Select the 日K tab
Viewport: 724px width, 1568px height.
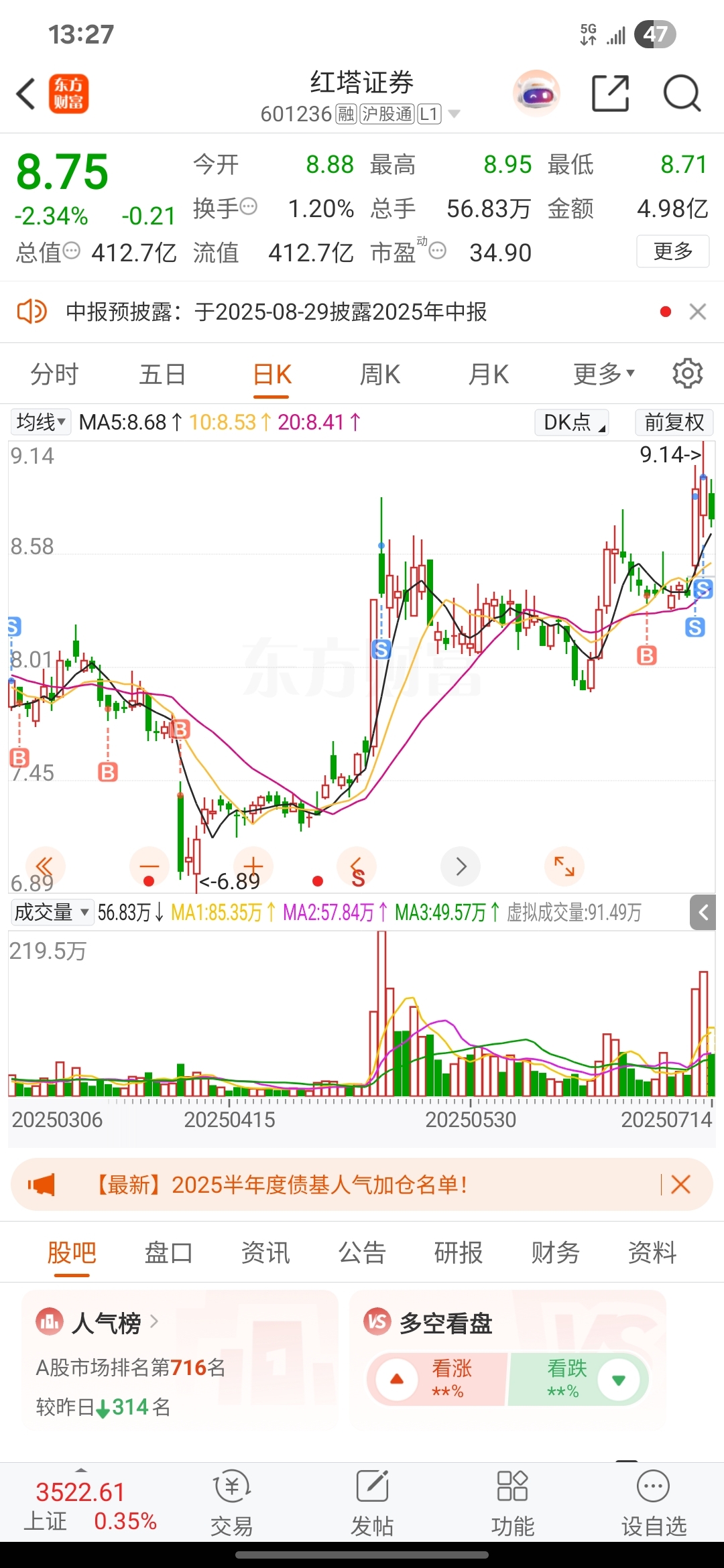point(271,374)
